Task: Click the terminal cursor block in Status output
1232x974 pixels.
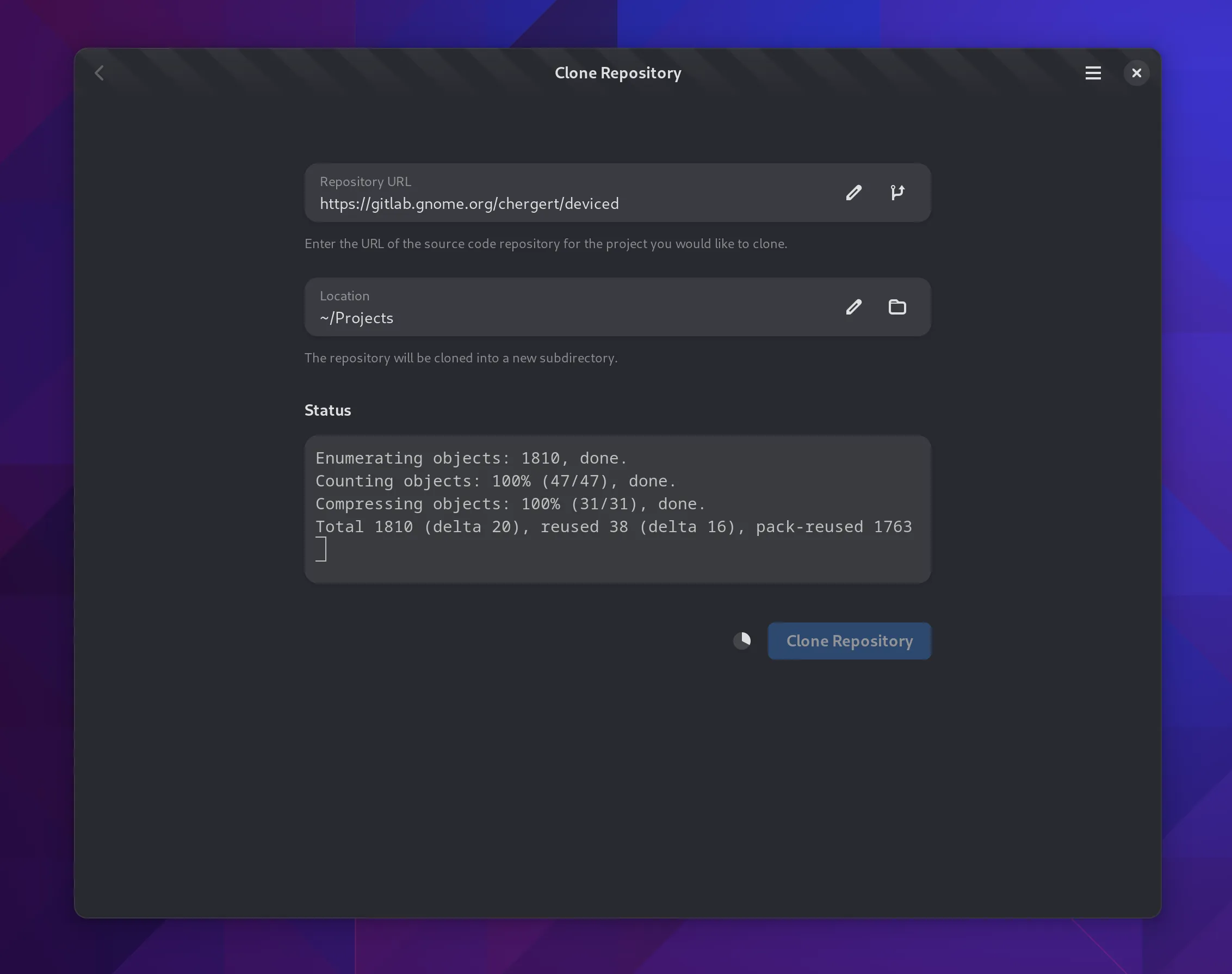Action: [x=321, y=549]
